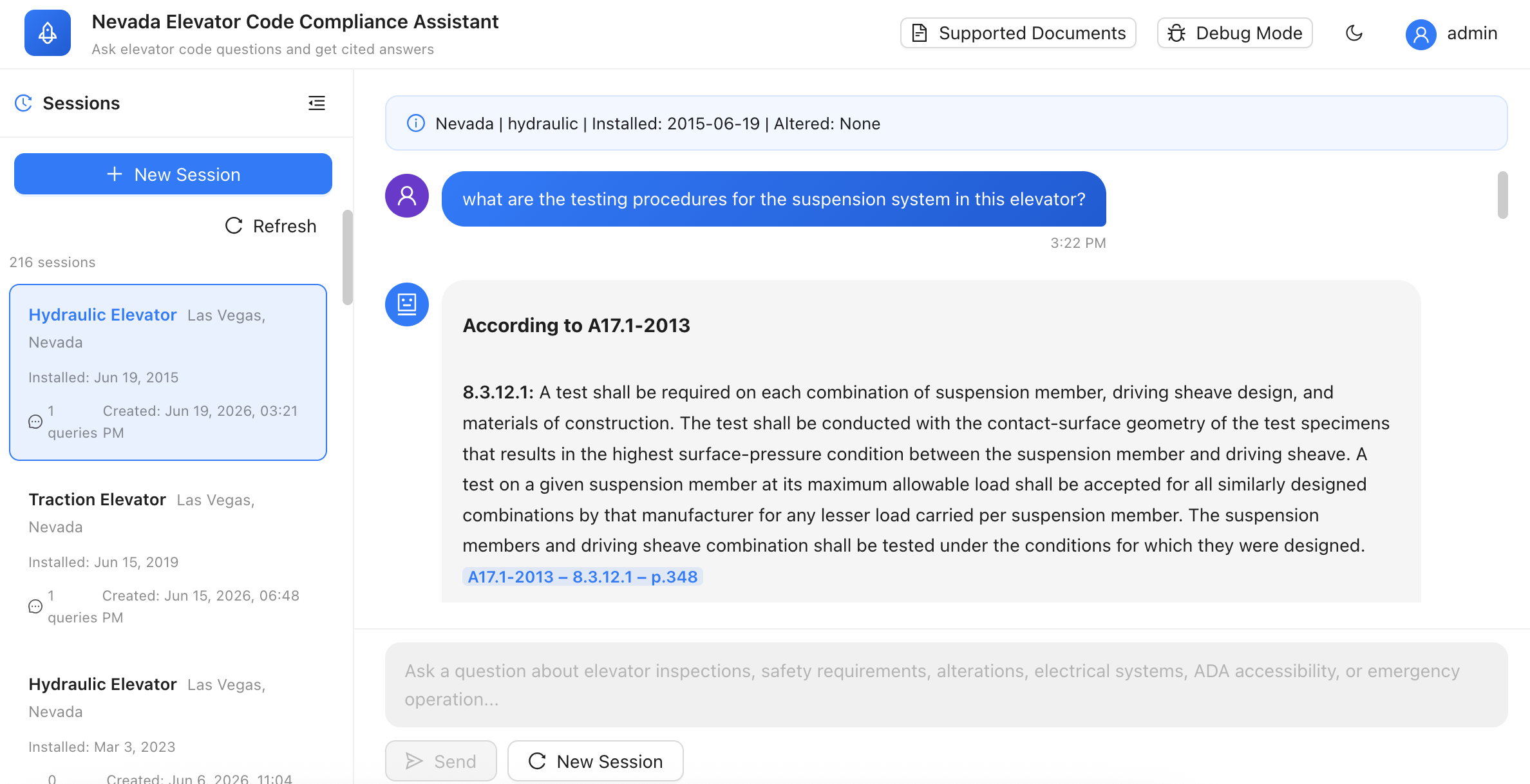Click the Send button

(441, 761)
